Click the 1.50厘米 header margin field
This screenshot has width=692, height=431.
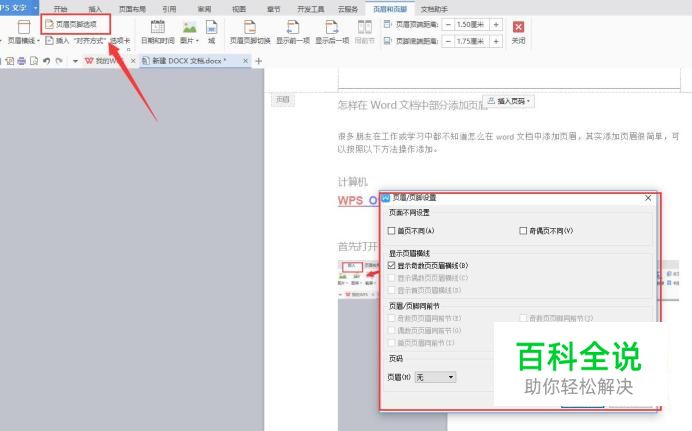471,25
